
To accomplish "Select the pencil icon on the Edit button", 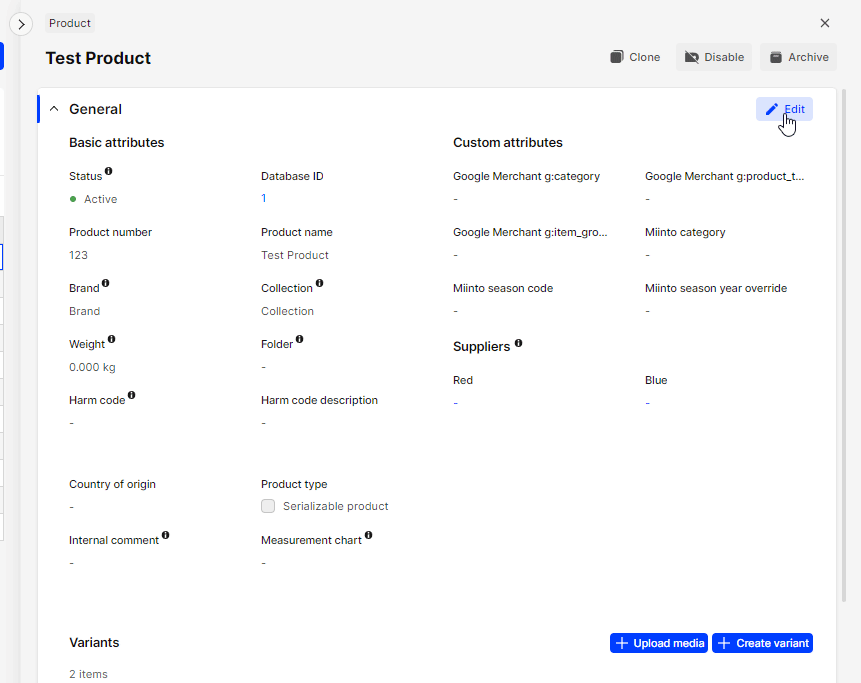I will click(771, 109).
